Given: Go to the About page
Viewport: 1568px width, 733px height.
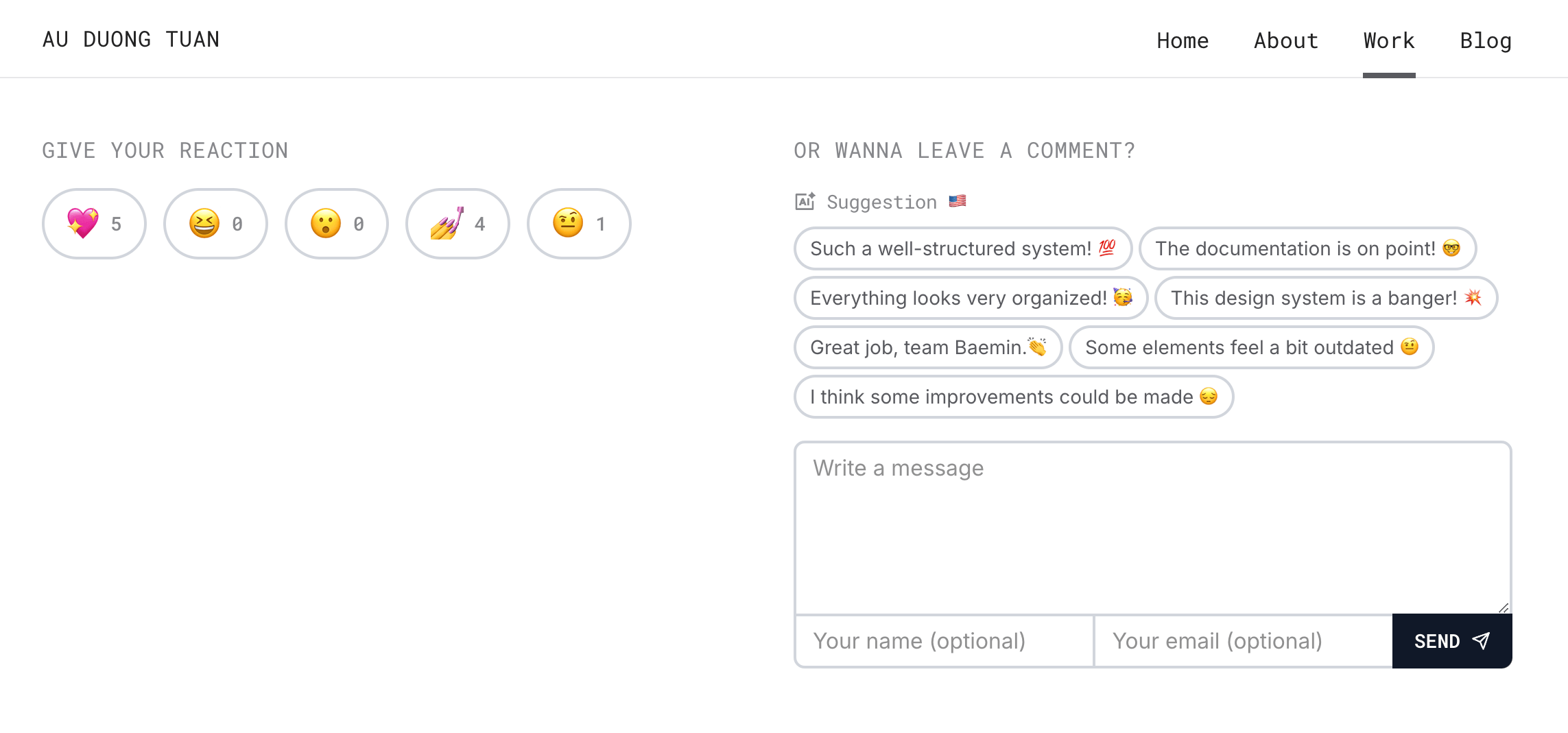Looking at the screenshot, I should click(1286, 40).
